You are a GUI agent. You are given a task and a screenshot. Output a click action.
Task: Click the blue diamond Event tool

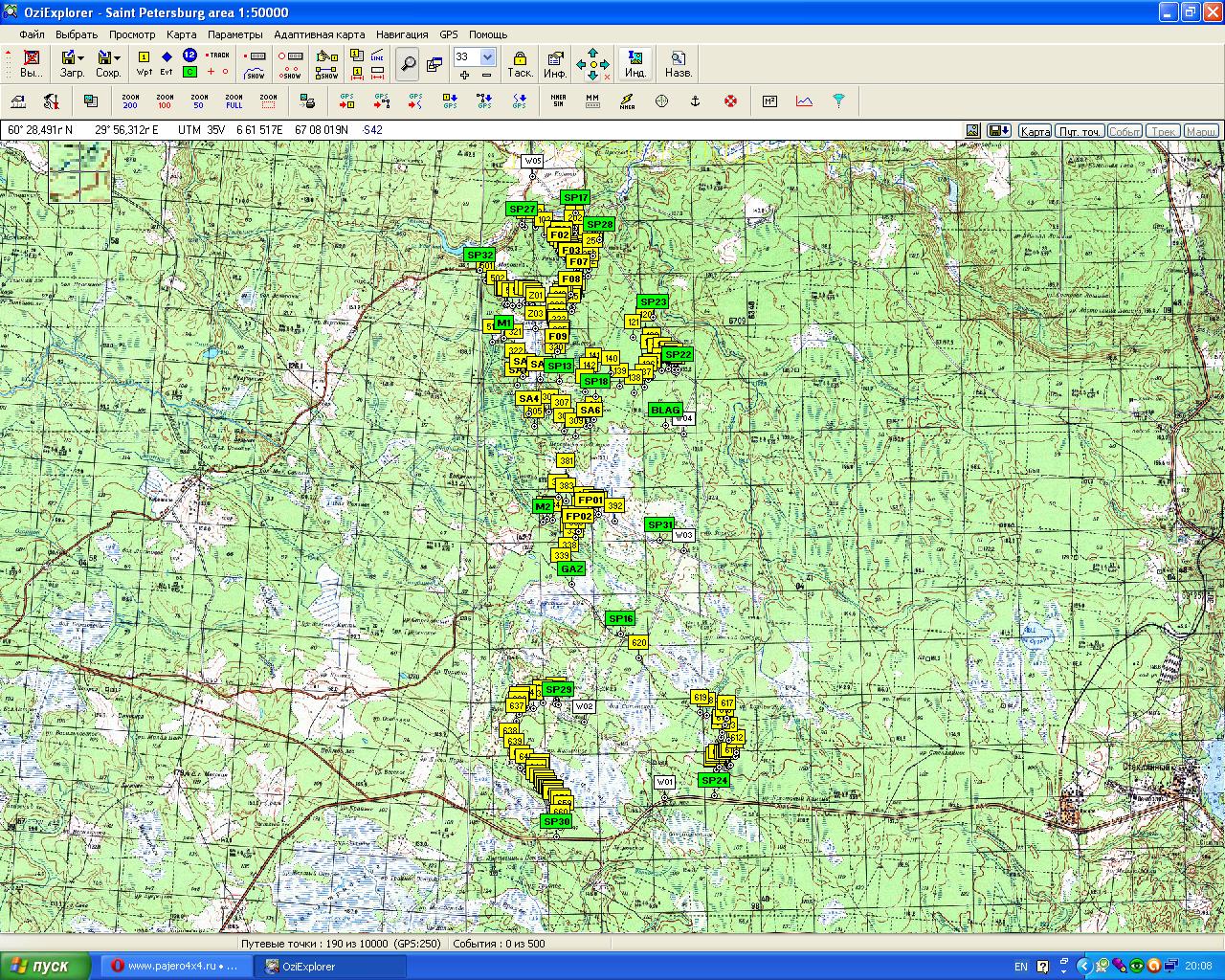coord(167,63)
